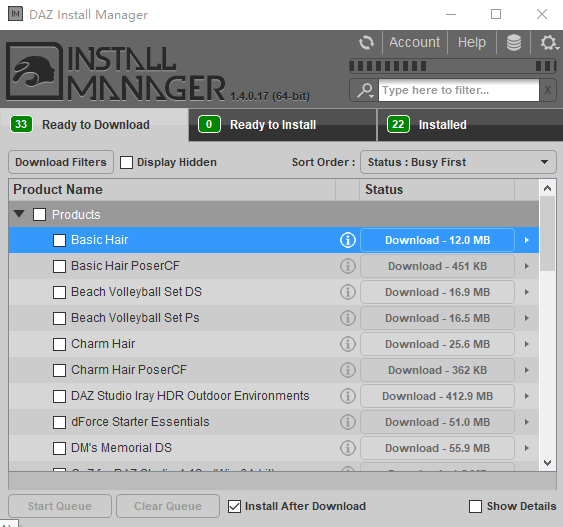
Task: Check the DM's Memorial DS checkbox
Action: click(59, 448)
